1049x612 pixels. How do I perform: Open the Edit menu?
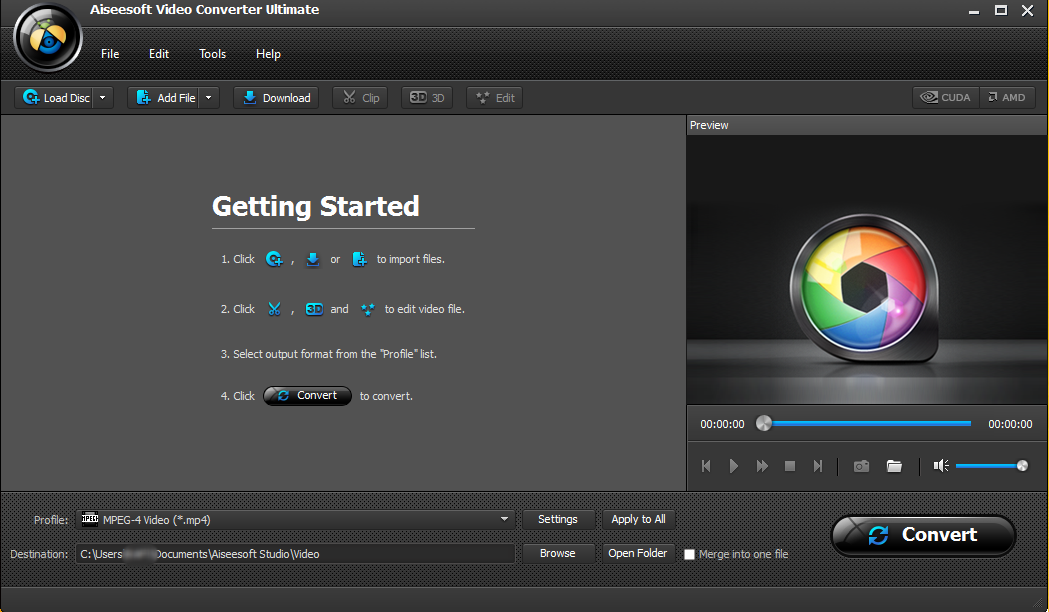click(x=159, y=54)
